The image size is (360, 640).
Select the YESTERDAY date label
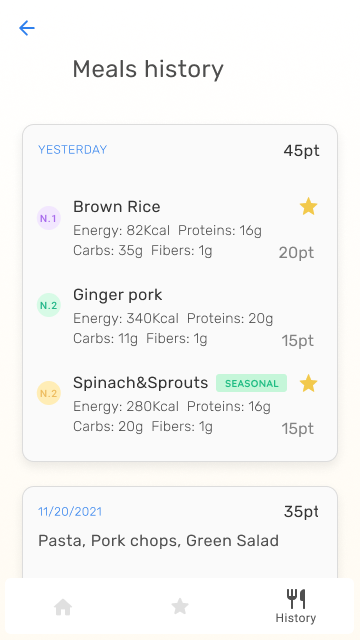tap(73, 150)
